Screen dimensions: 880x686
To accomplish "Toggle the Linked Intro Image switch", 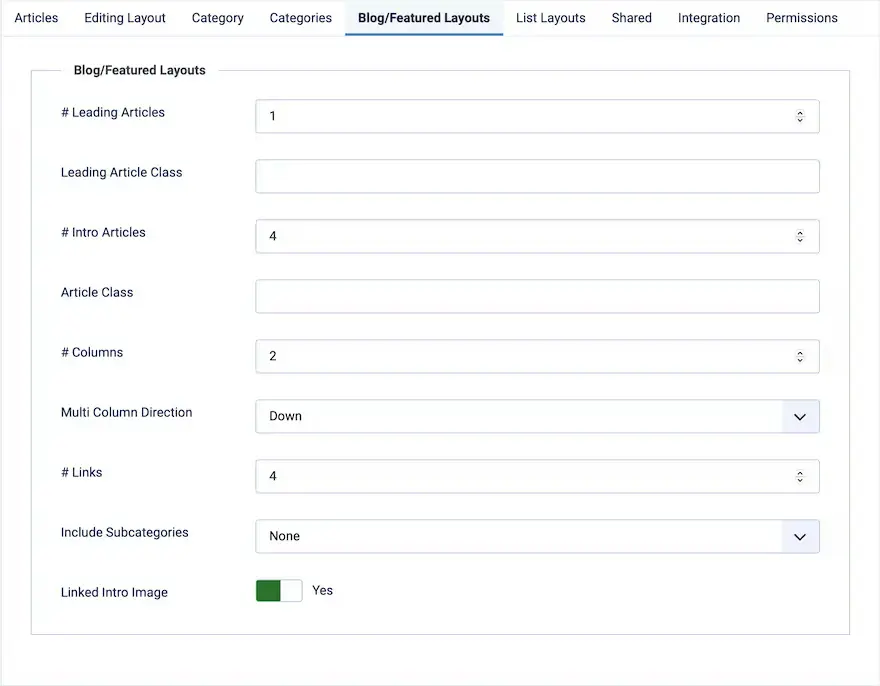I will [279, 591].
